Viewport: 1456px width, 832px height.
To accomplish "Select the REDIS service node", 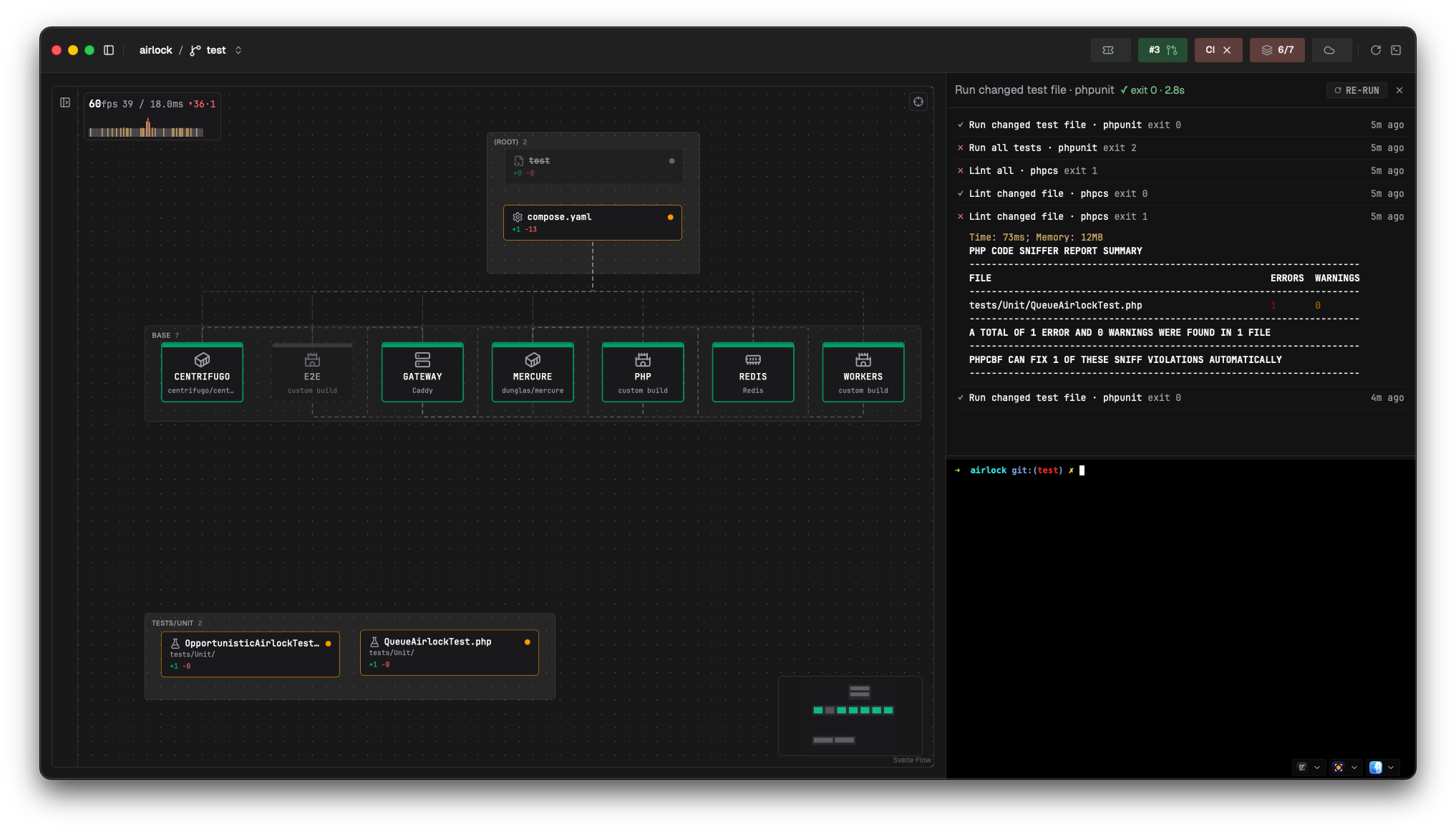I will click(753, 372).
